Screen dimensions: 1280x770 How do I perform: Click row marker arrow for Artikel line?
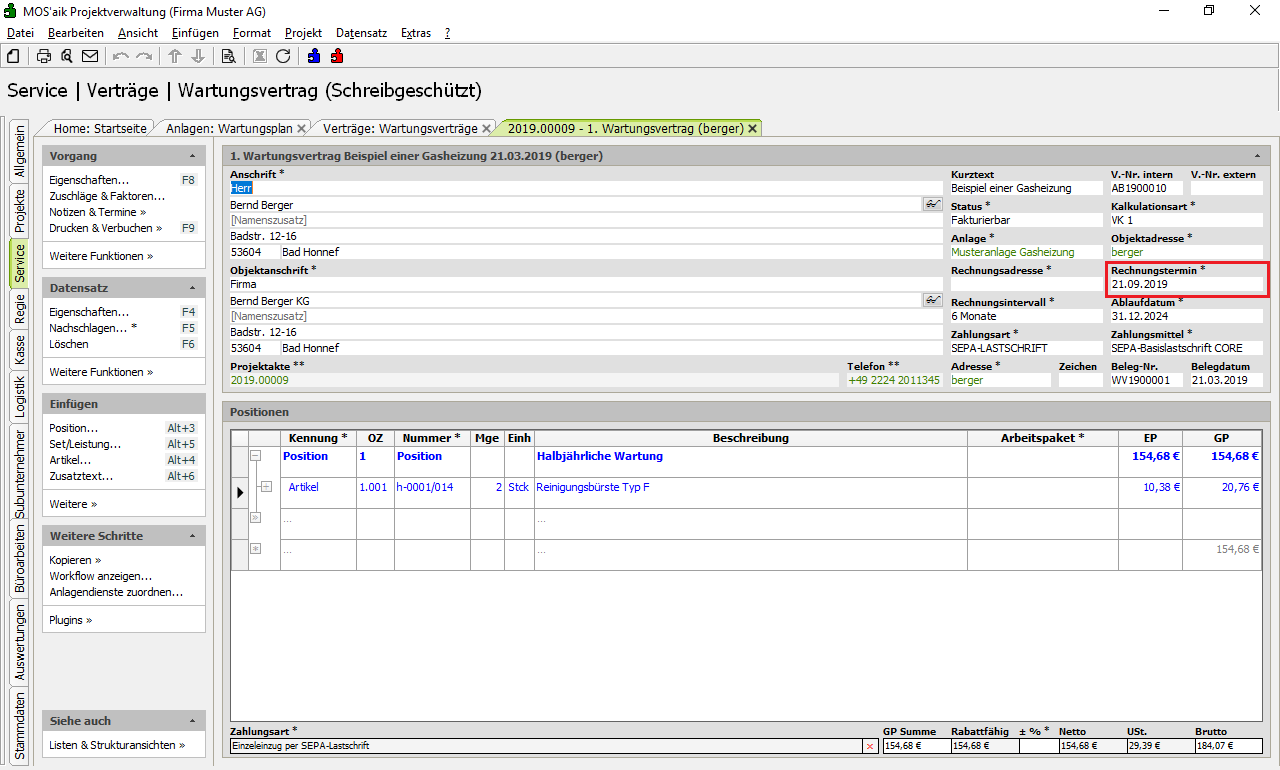point(240,492)
